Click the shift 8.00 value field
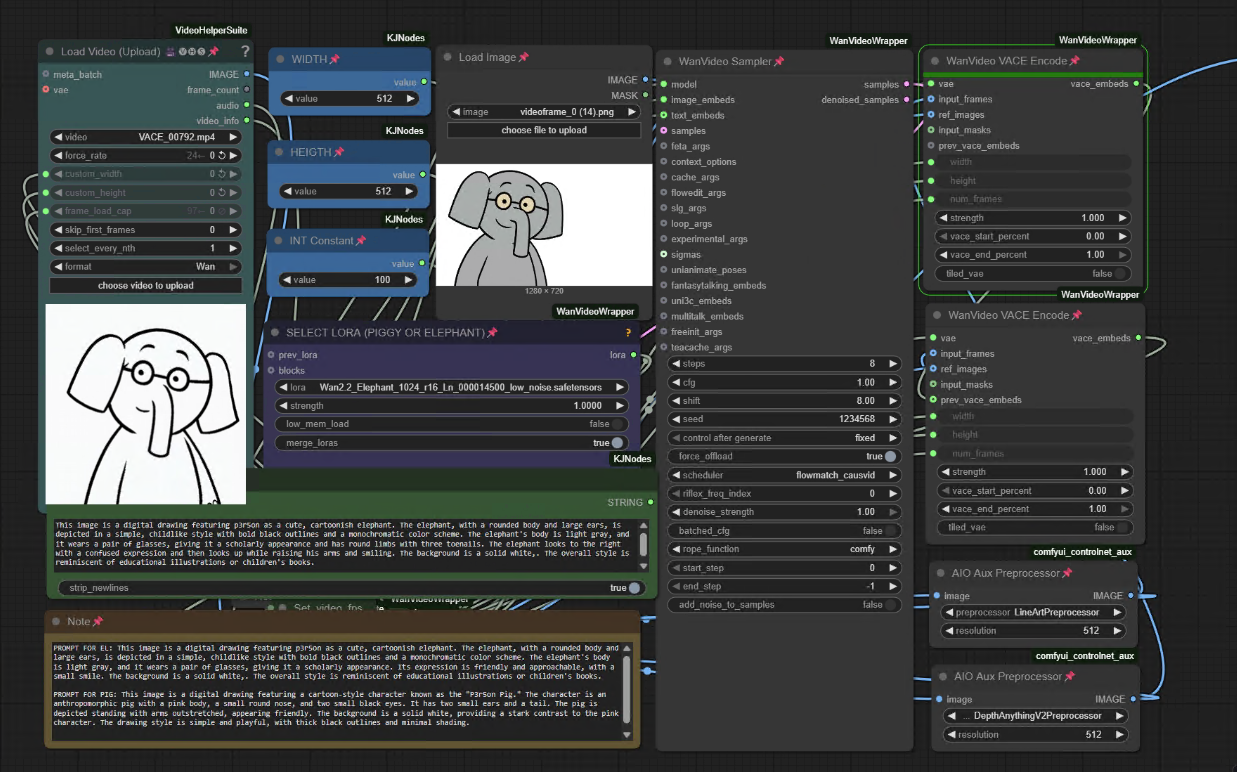 click(784, 401)
